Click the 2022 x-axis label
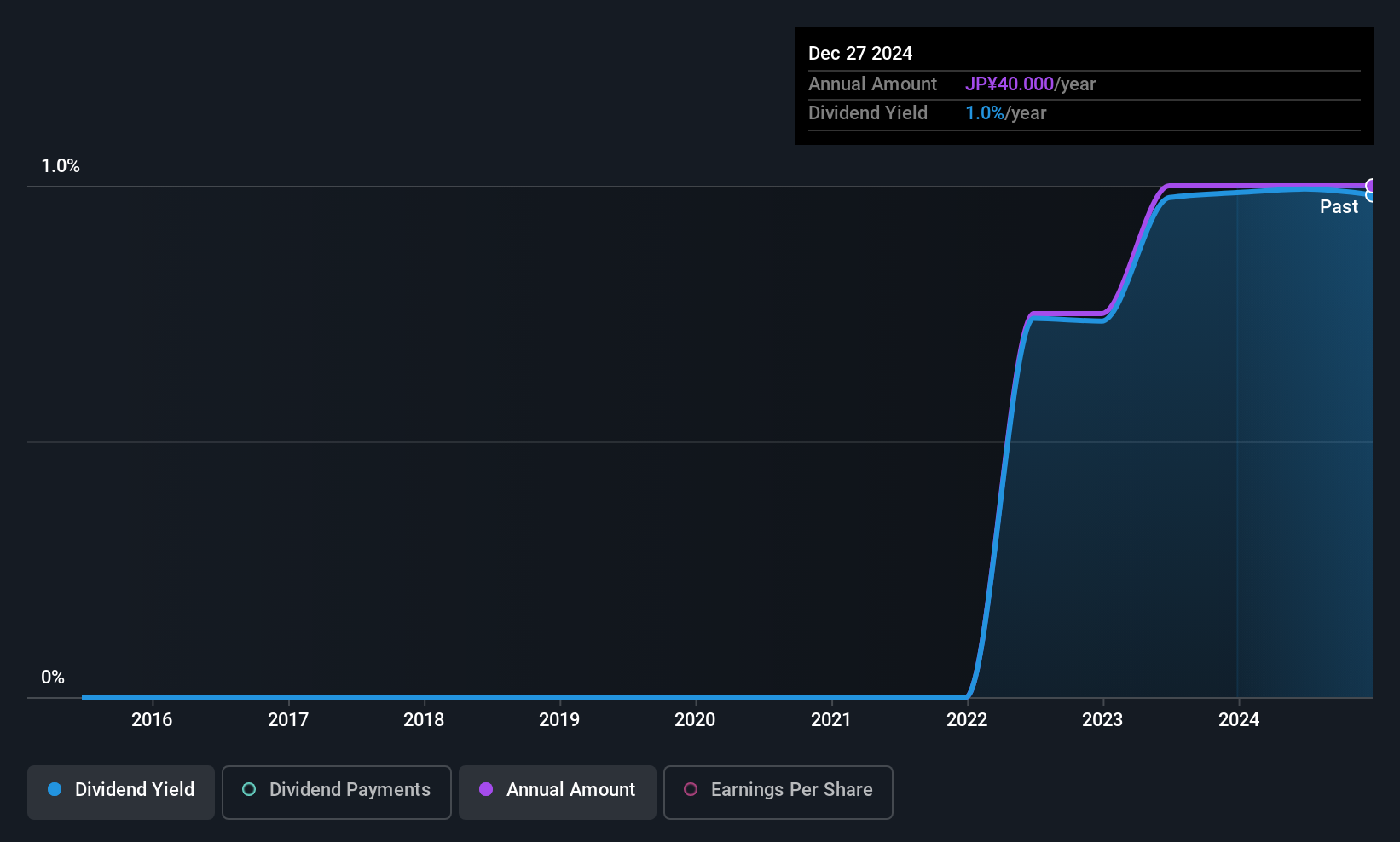 click(967, 720)
